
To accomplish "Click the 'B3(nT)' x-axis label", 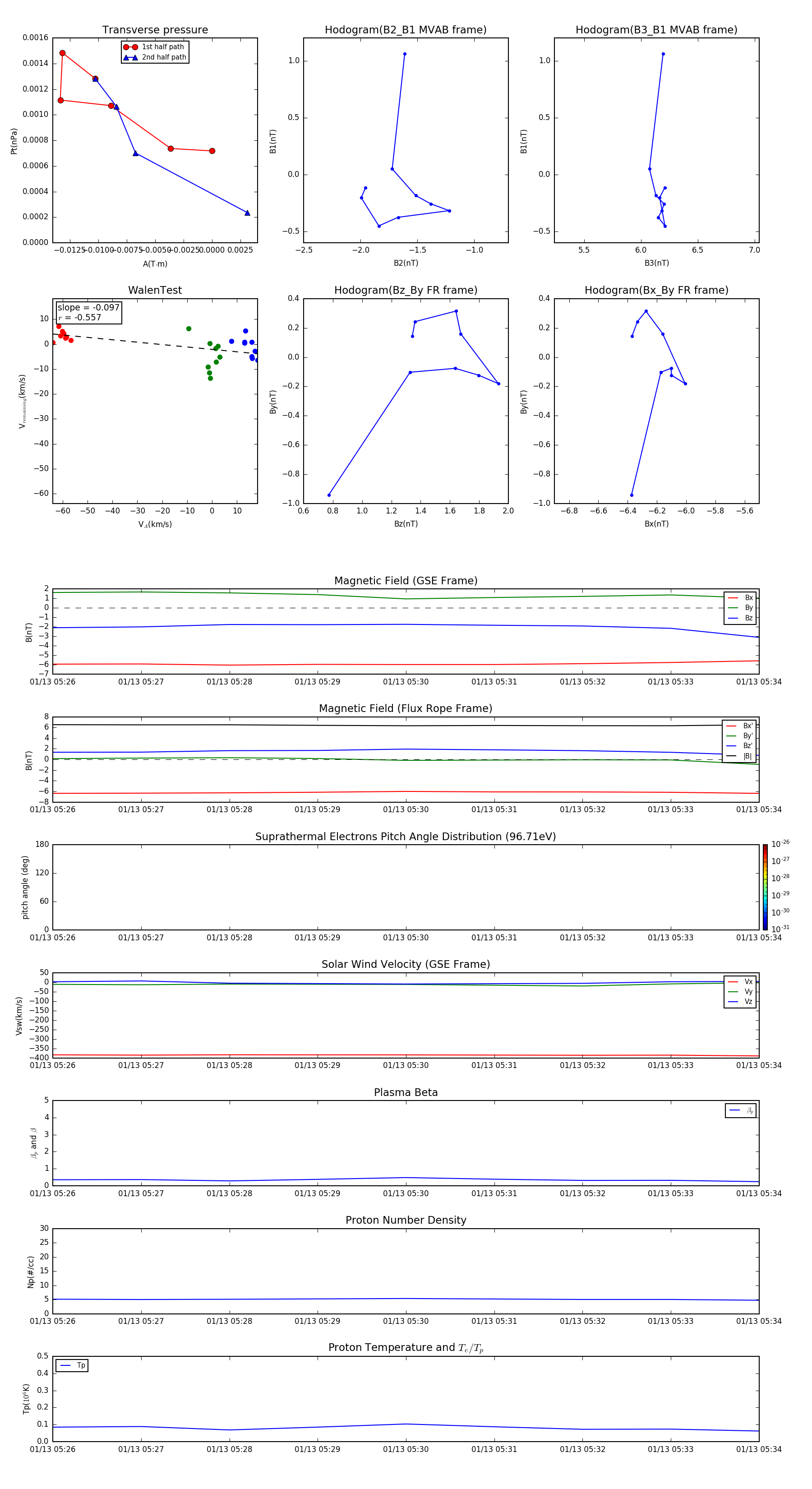I will pyautogui.click(x=656, y=263).
